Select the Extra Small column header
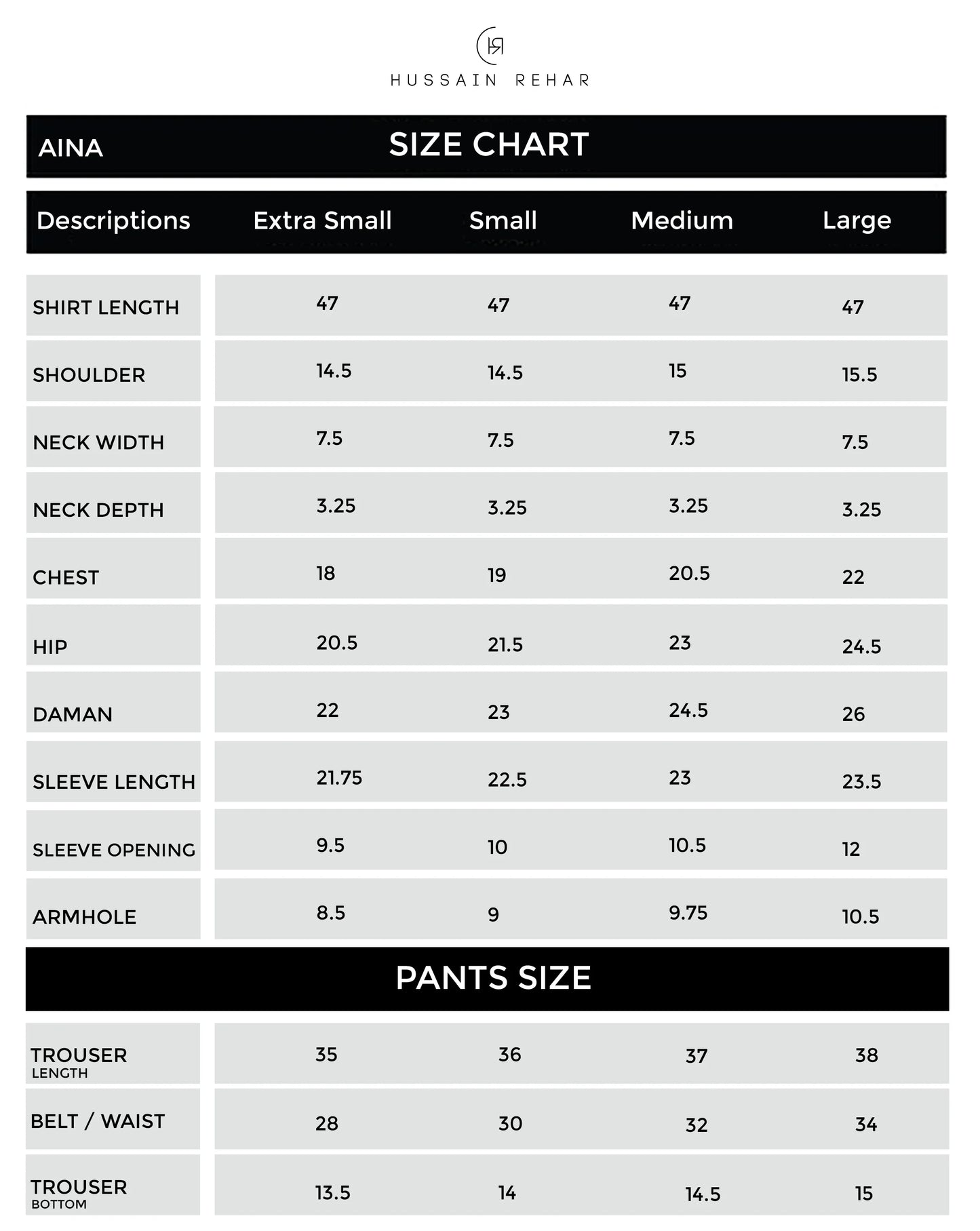Viewport: 980px width, 1231px height. [322, 220]
